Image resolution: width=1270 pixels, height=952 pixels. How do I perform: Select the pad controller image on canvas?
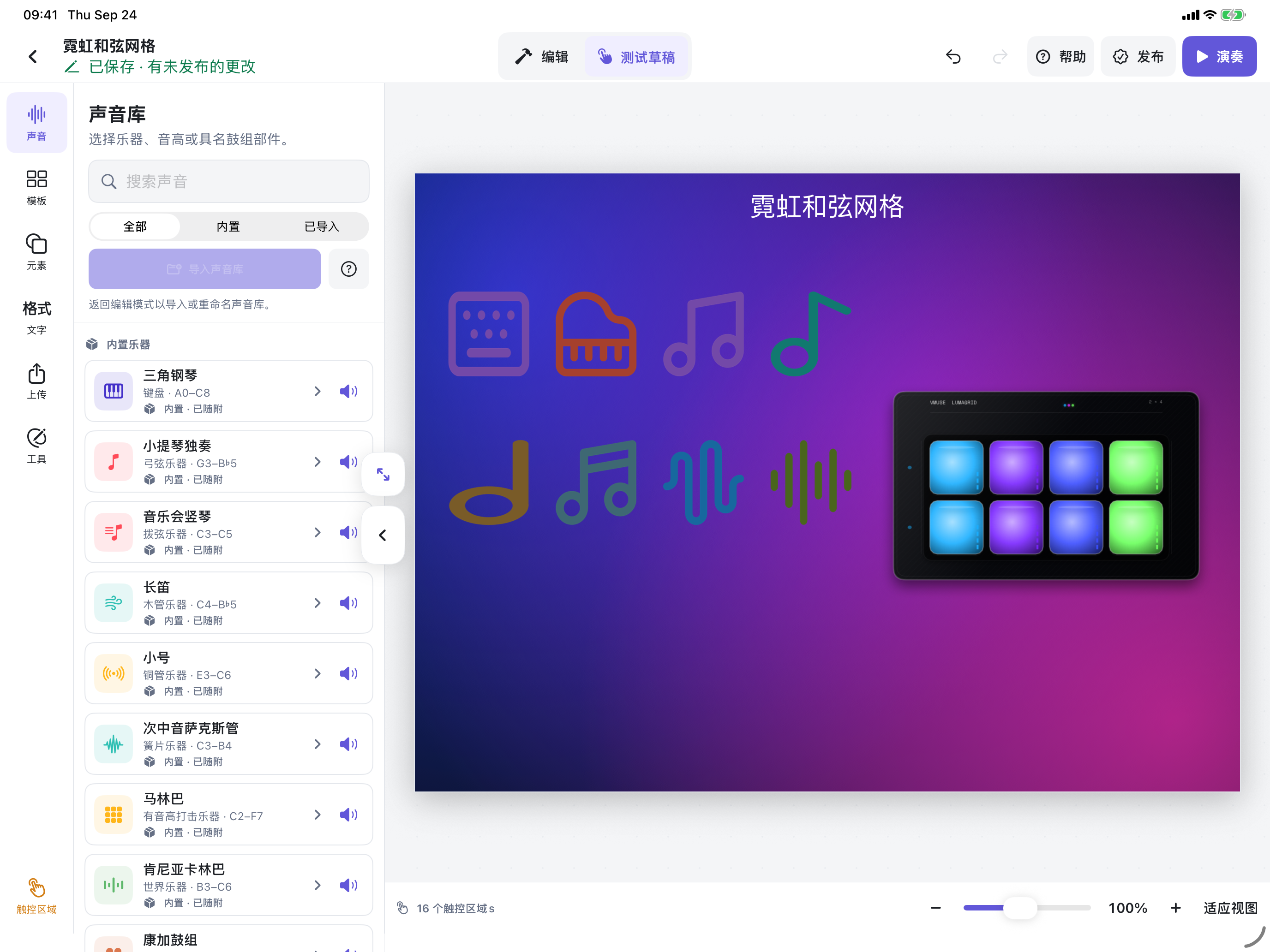click(1046, 486)
